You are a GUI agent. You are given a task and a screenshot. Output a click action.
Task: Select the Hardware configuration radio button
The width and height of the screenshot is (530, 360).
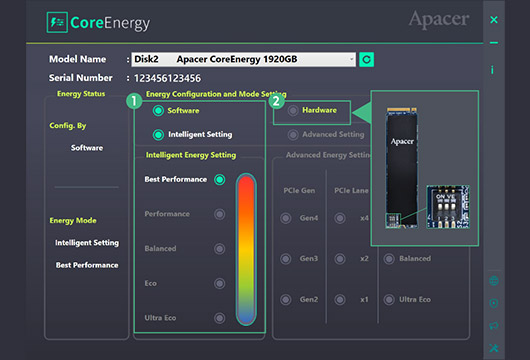(x=293, y=110)
